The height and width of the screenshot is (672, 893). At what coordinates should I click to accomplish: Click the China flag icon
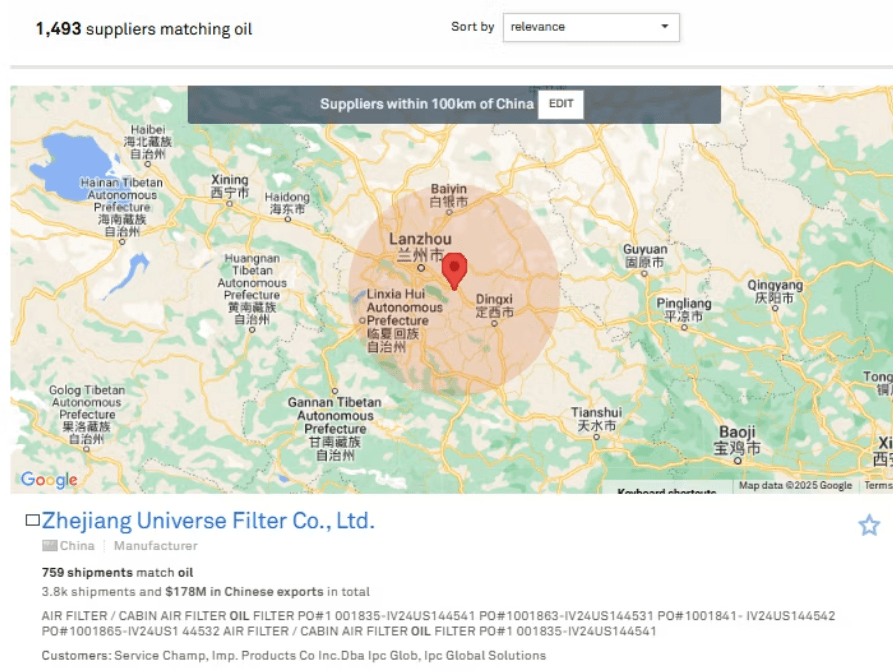(x=50, y=546)
